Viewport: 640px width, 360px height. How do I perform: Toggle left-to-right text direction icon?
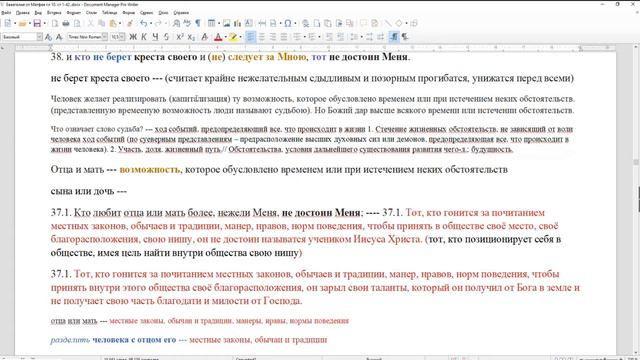click(x=394, y=37)
